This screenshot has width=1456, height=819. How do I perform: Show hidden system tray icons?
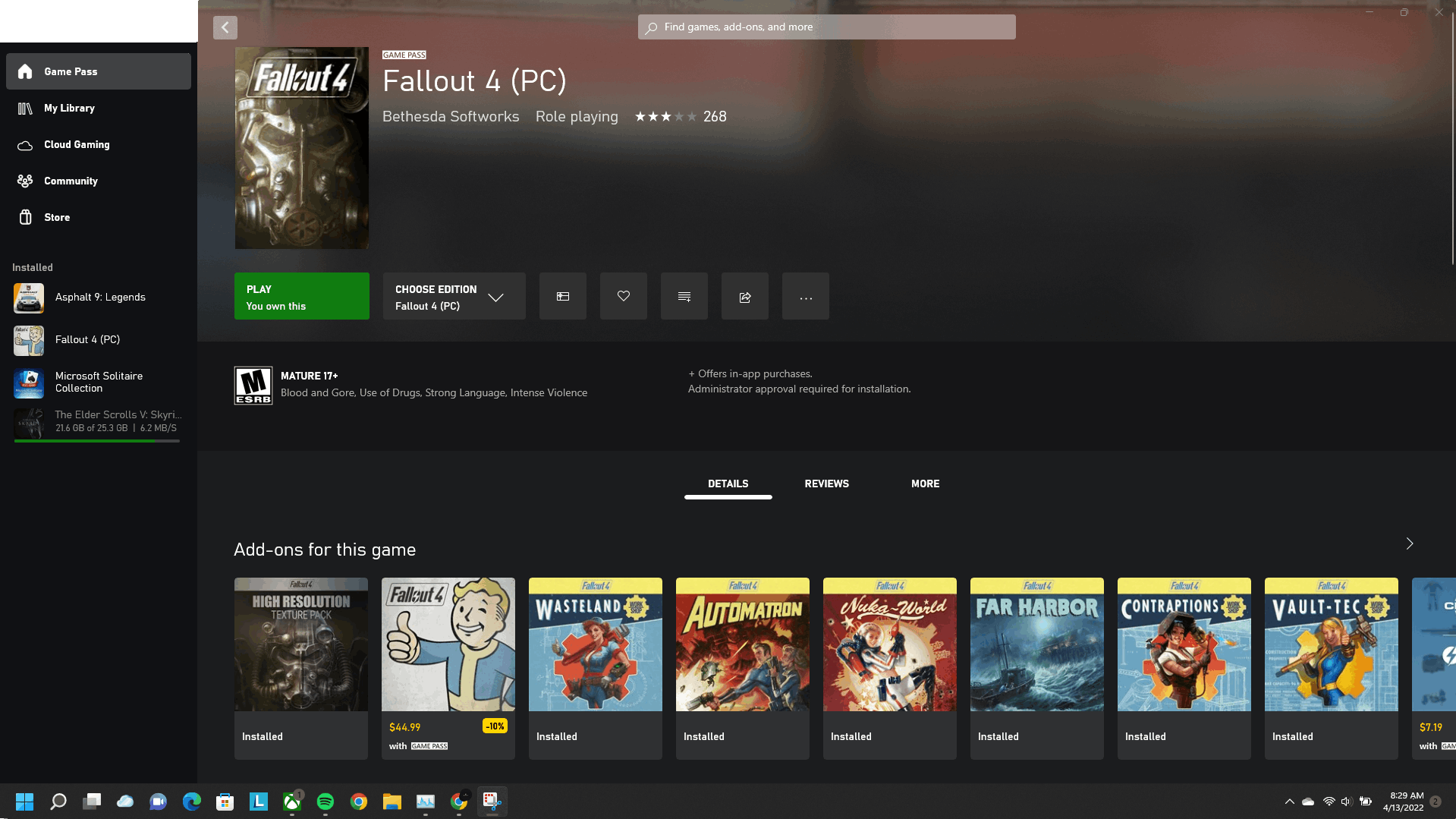click(x=1289, y=802)
